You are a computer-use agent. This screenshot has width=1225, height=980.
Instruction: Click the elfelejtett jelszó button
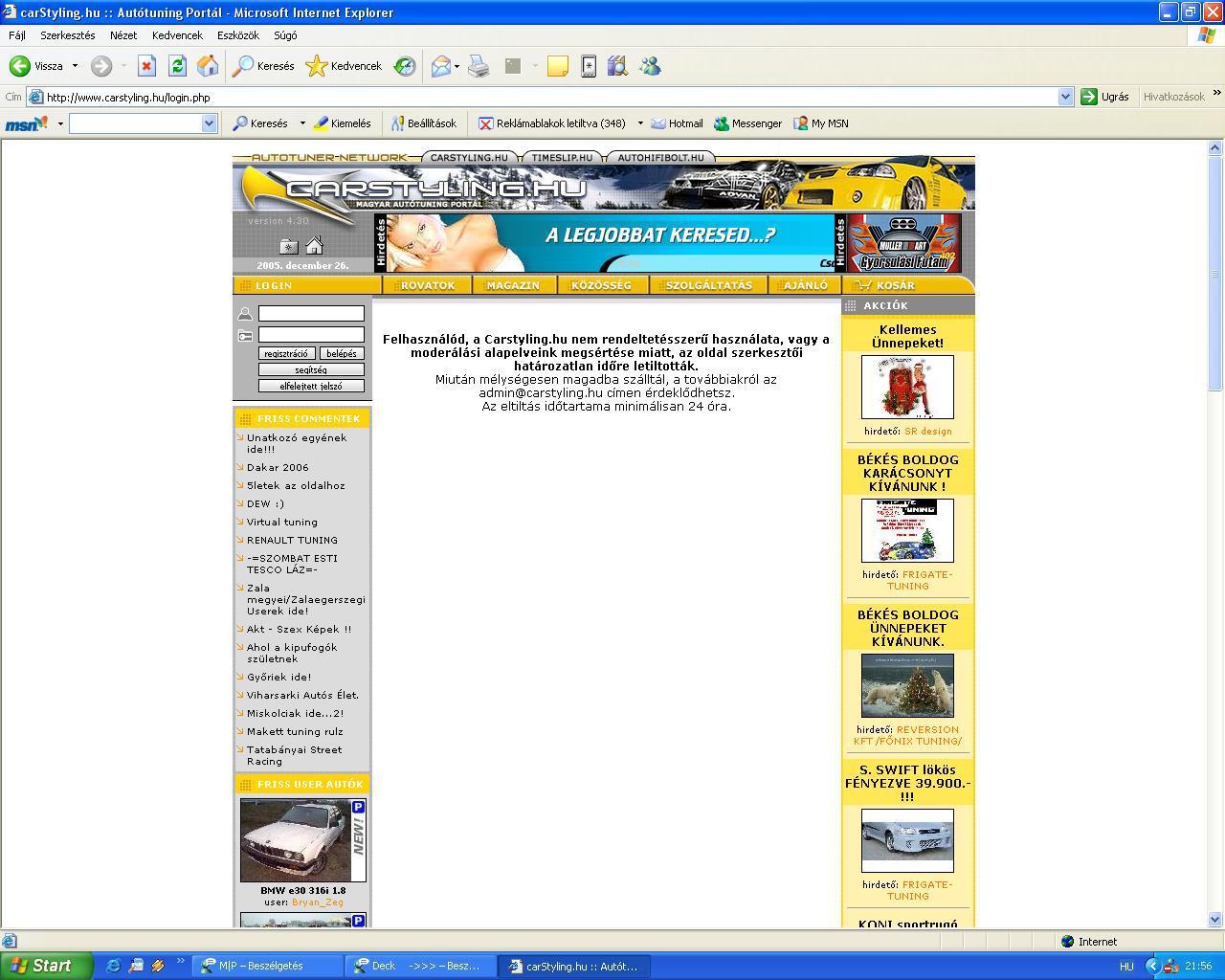coord(311,386)
